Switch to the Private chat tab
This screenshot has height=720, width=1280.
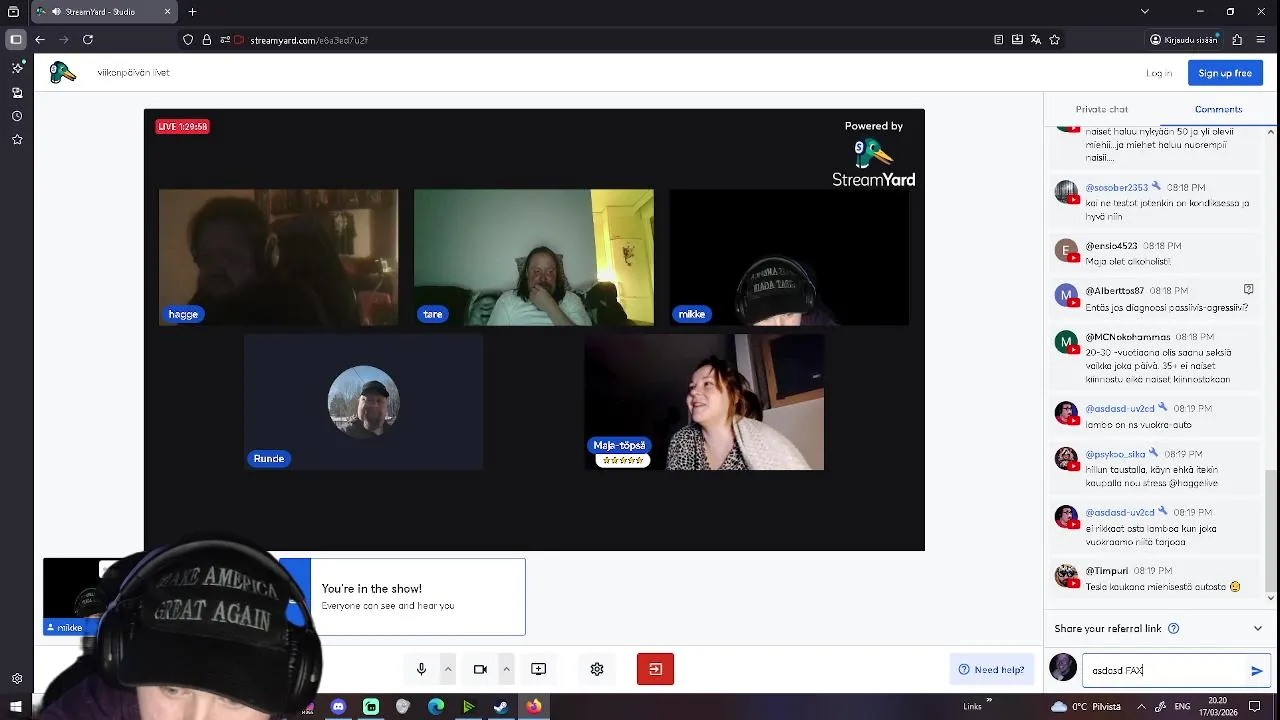tap(1101, 109)
